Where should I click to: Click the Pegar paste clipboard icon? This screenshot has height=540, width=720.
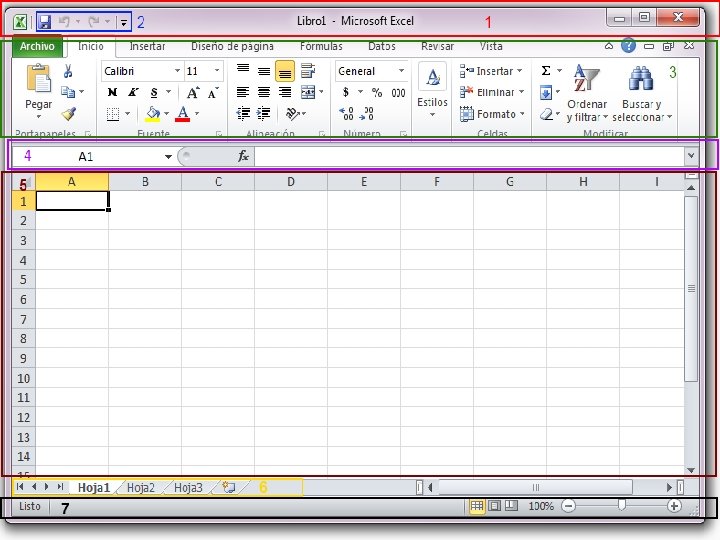(39, 78)
